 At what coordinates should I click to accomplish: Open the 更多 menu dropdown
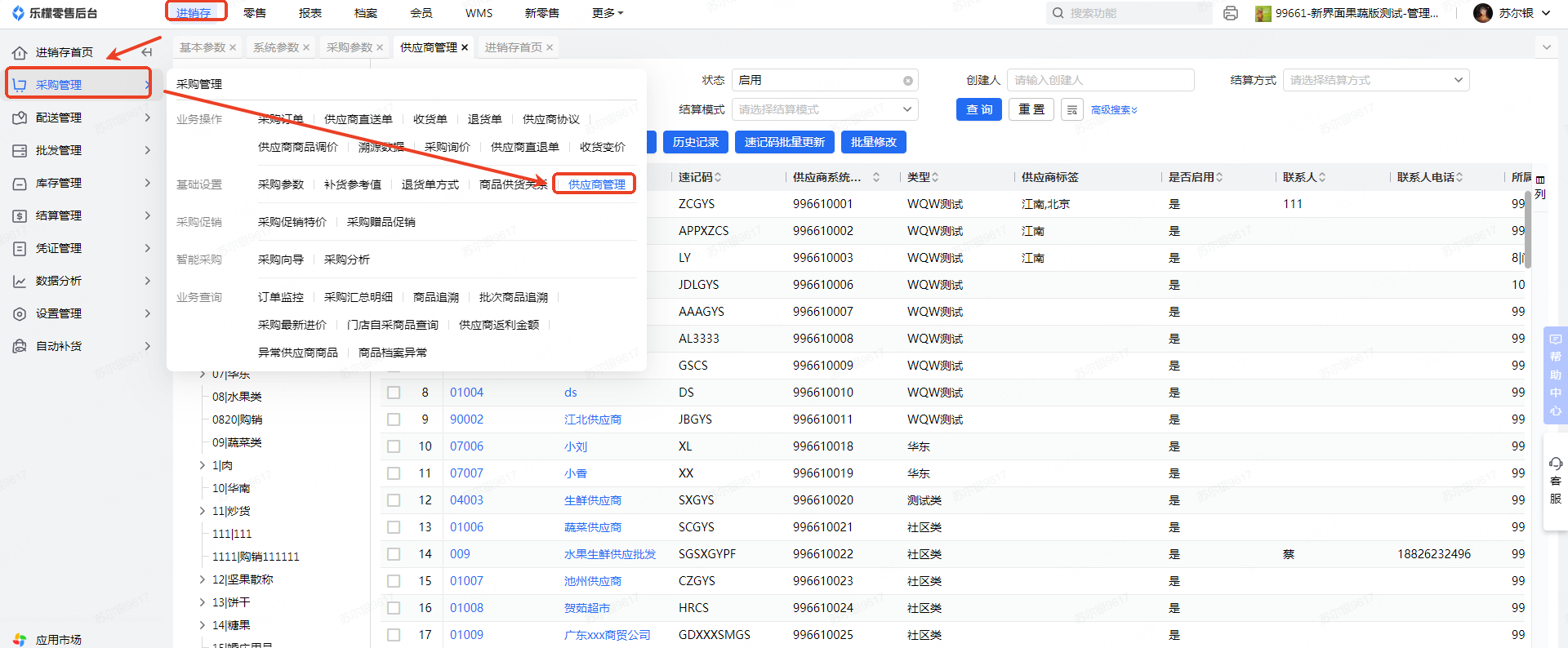coord(607,13)
